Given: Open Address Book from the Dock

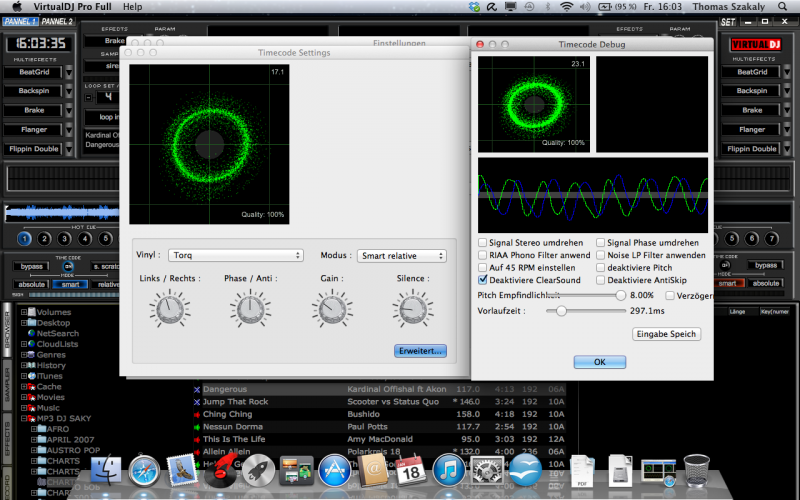Looking at the screenshot, I should [x=373, y=470].
